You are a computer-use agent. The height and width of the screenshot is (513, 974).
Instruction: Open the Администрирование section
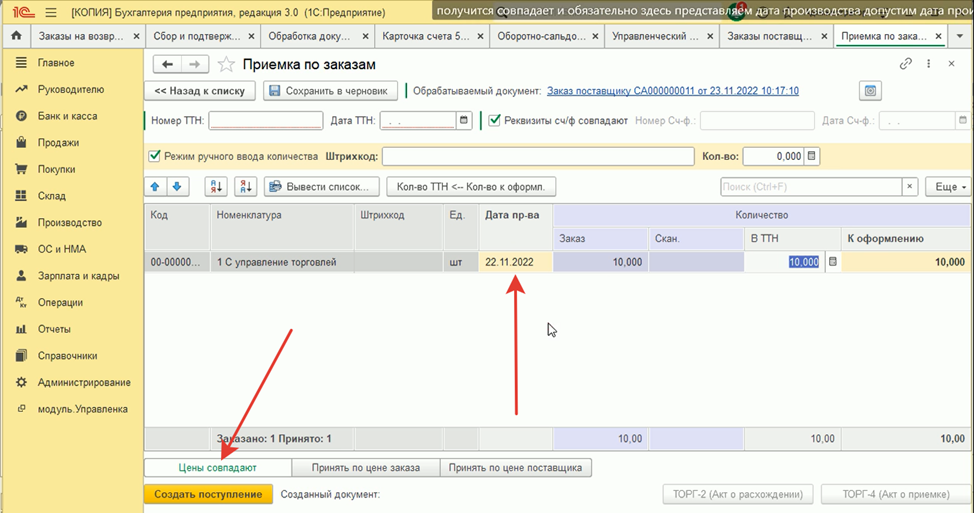(x=84, y=383)
